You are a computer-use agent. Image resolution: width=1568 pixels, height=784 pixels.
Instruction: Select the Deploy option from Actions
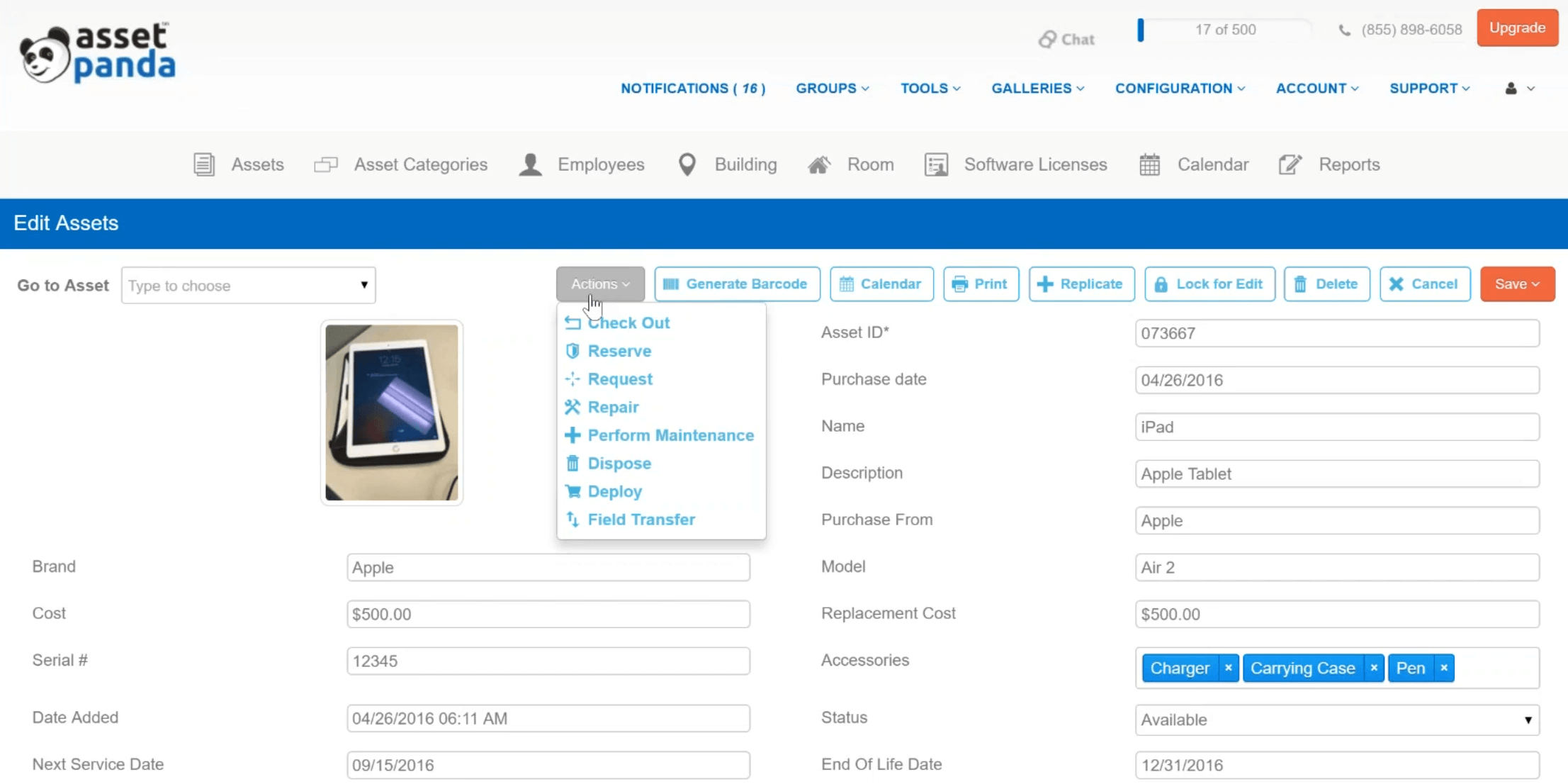[x=614, y=491]
